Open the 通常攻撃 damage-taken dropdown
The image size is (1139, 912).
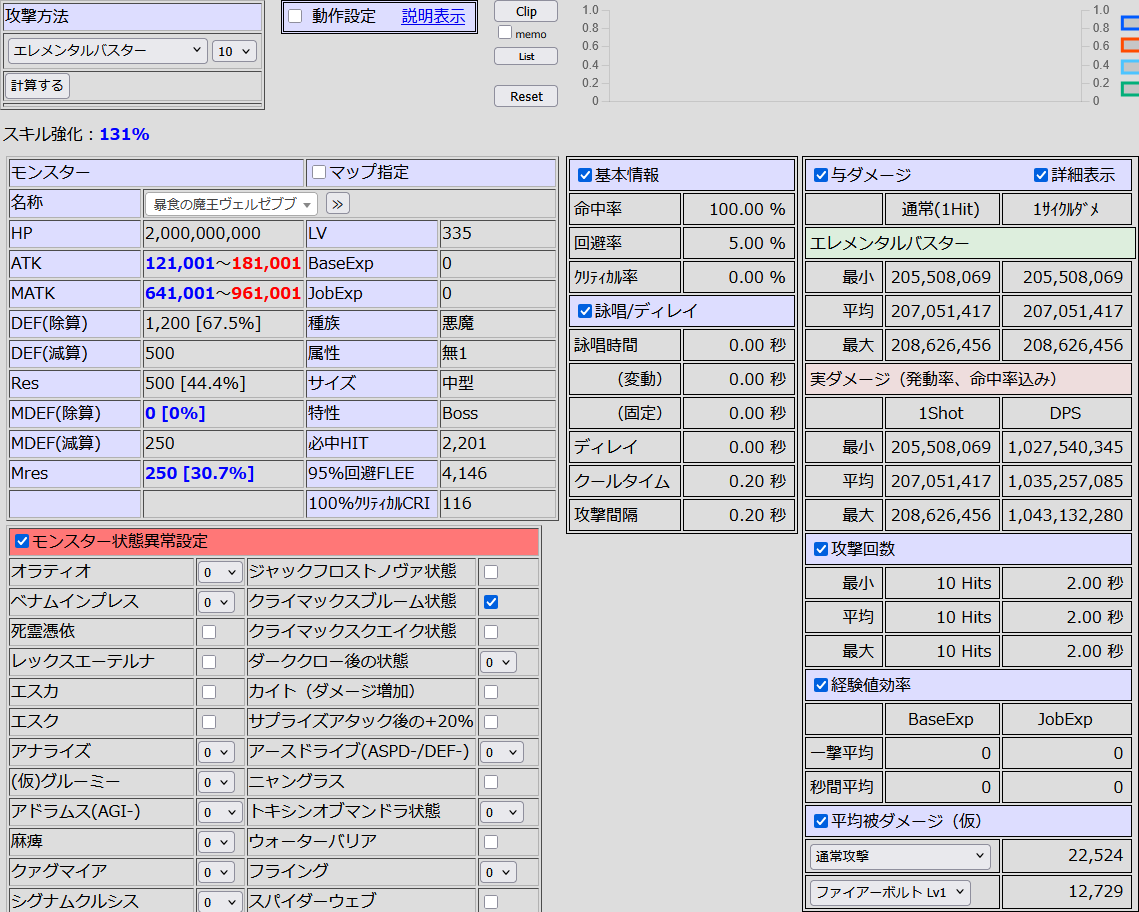(x=900, y=857)
